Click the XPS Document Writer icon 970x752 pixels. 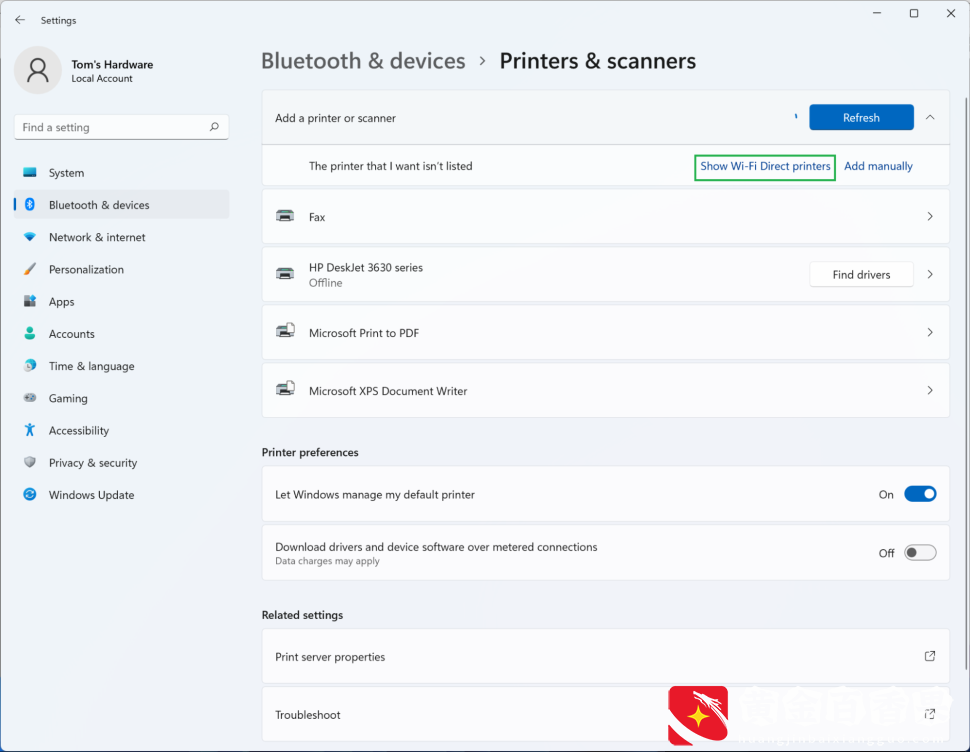pos(285,389)
